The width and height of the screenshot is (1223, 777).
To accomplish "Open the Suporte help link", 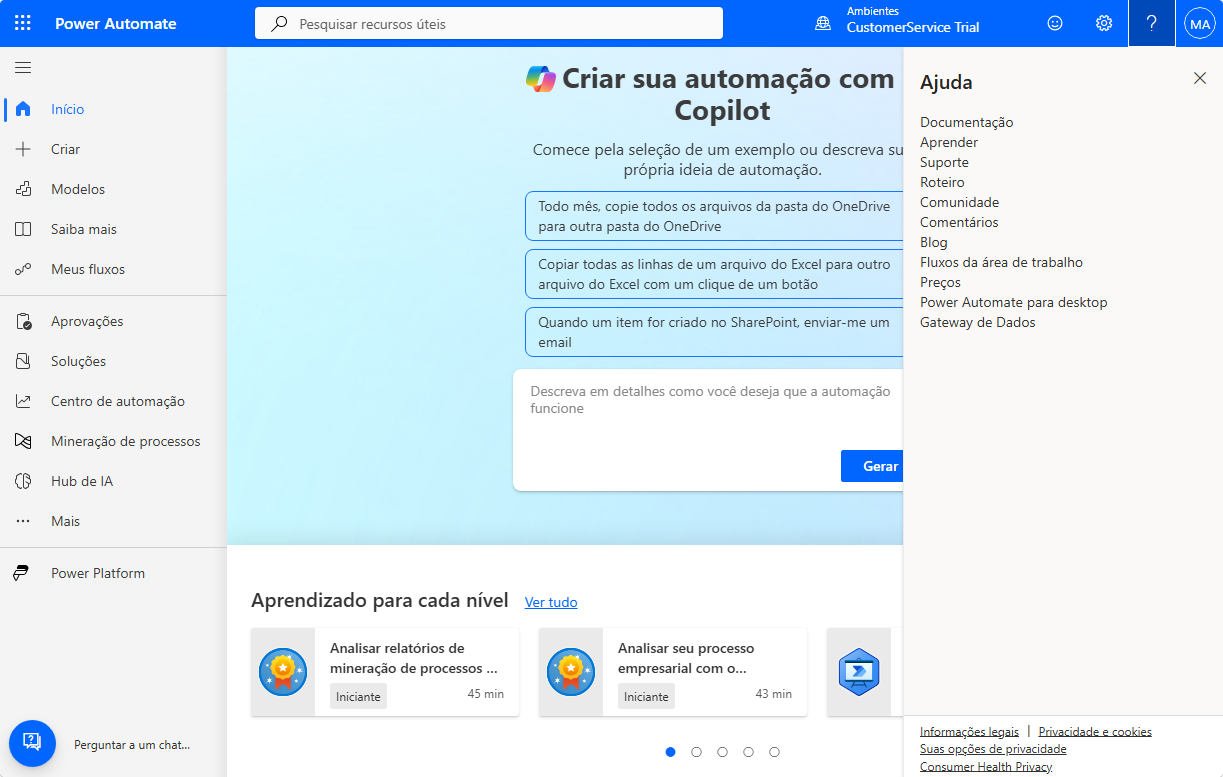I will point(944,162).
